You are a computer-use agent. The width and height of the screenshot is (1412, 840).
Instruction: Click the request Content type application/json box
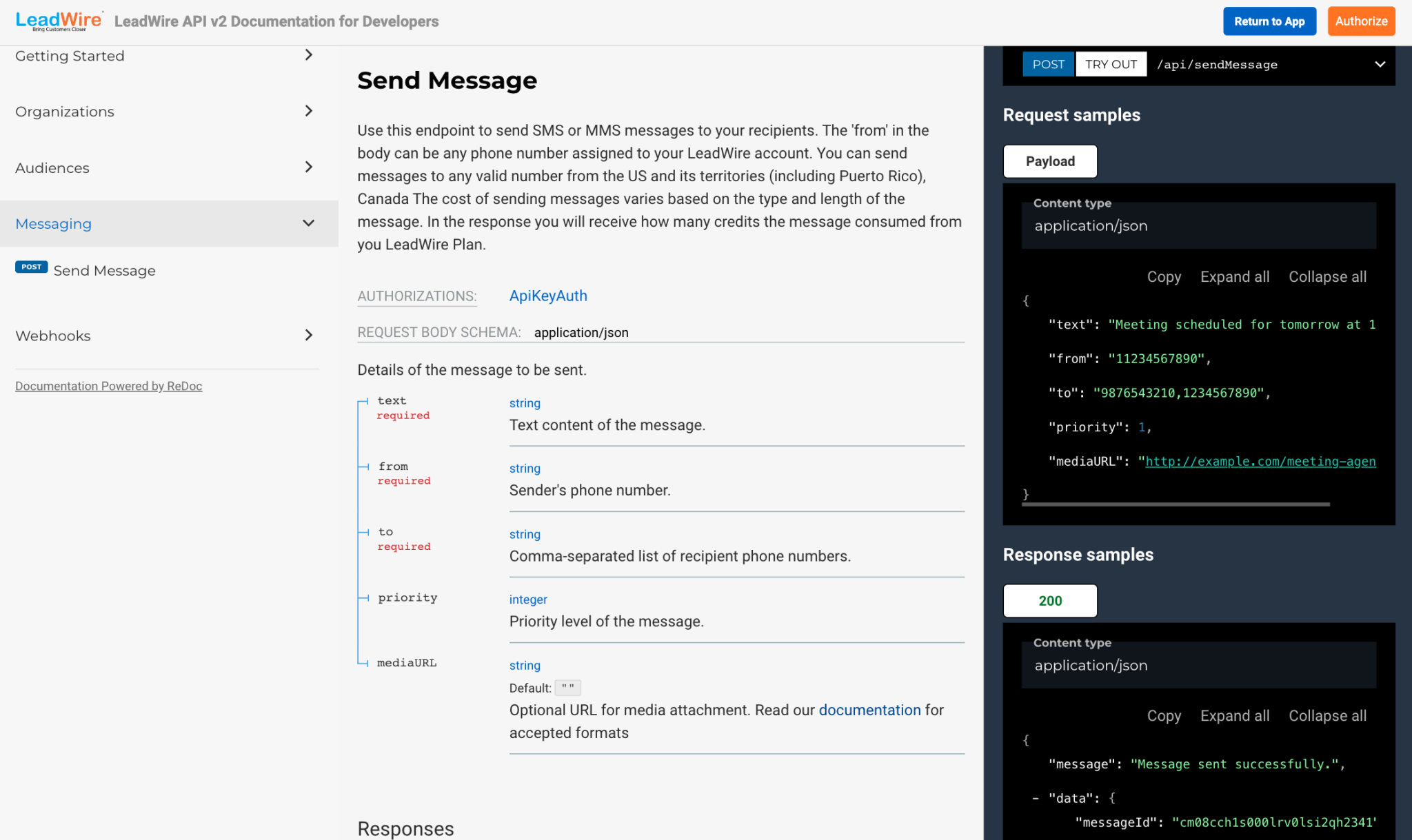pos(1198,225)
